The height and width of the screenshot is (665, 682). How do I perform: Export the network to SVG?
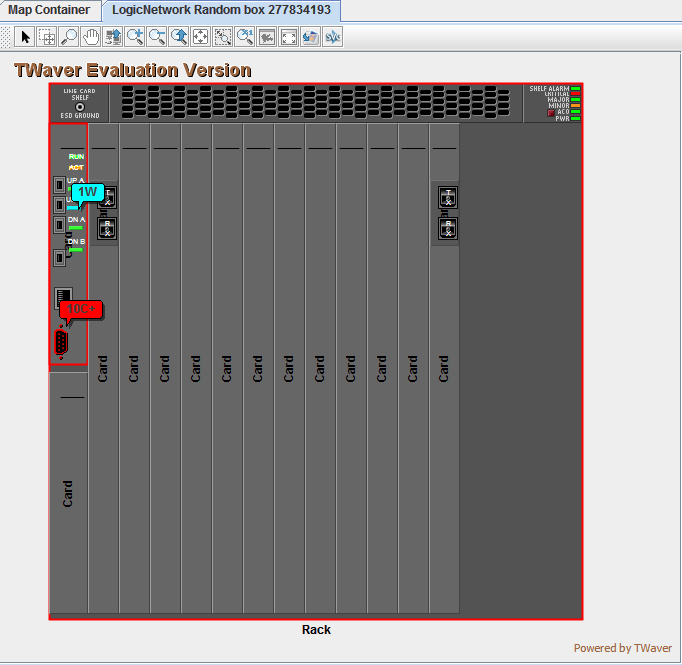pos(332,37)
